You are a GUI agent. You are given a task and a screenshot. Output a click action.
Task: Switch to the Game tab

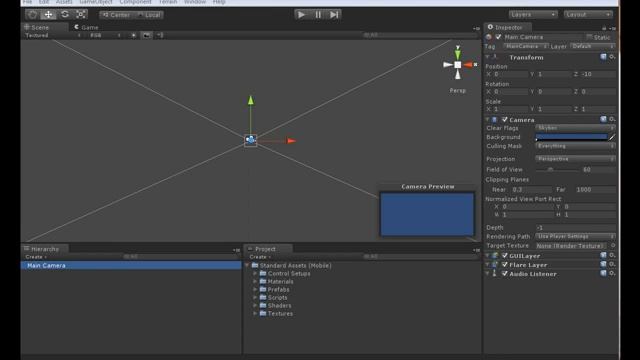(86, 27)
